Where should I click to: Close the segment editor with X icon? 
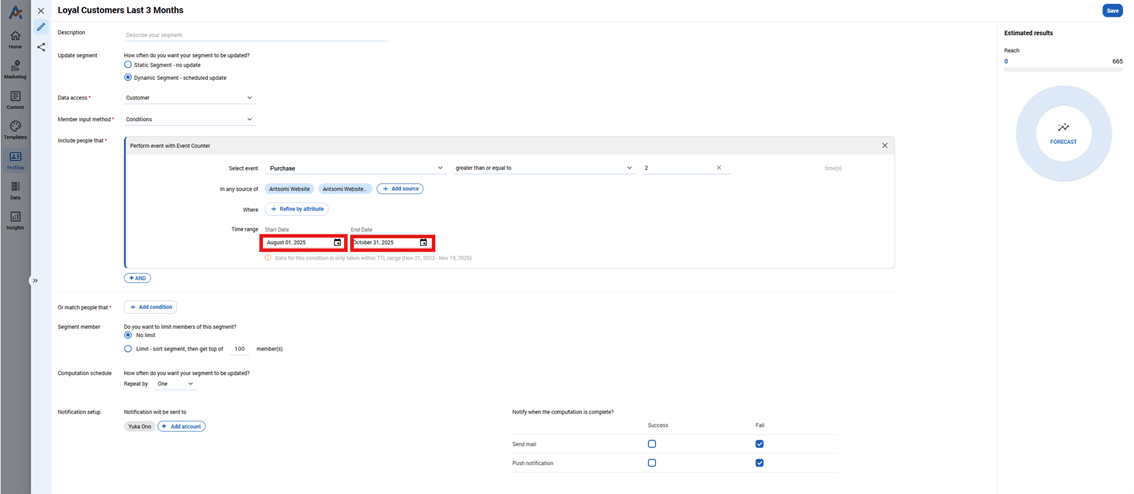41,11
